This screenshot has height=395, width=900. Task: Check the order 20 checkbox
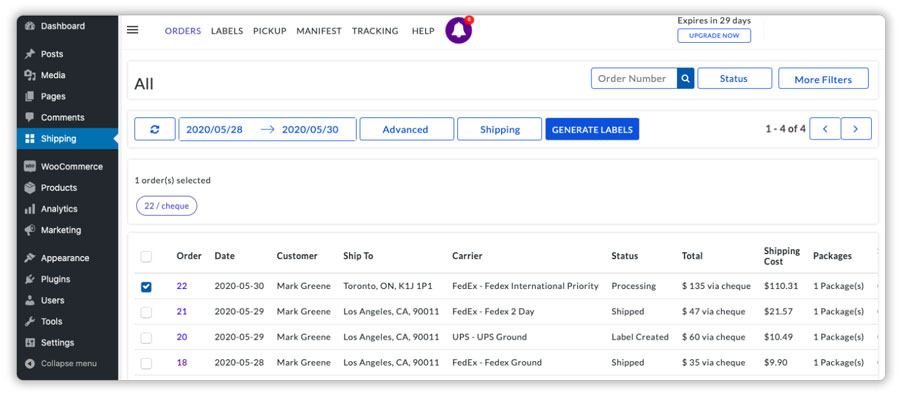tap(146, 338)
